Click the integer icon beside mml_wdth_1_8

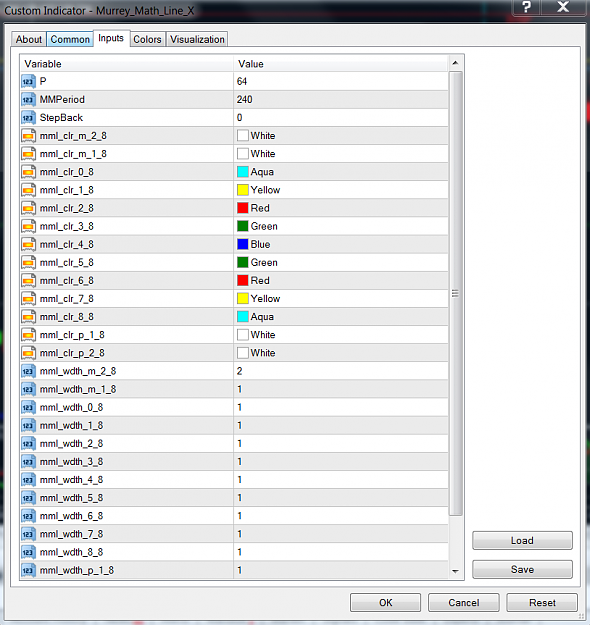click(x=28, y=426)
